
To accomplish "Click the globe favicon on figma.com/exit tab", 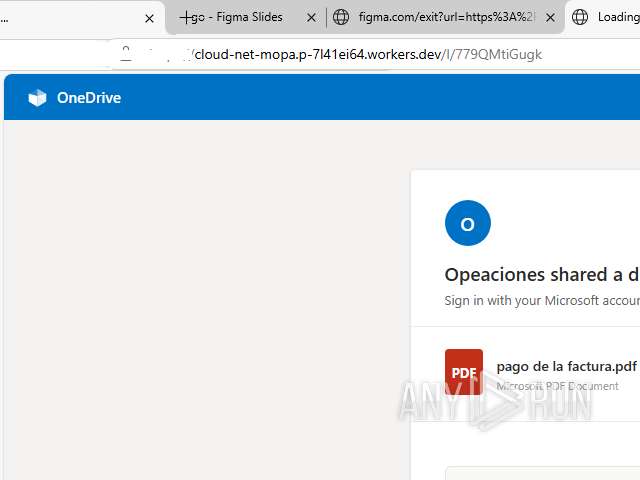I will click(341, 17).
